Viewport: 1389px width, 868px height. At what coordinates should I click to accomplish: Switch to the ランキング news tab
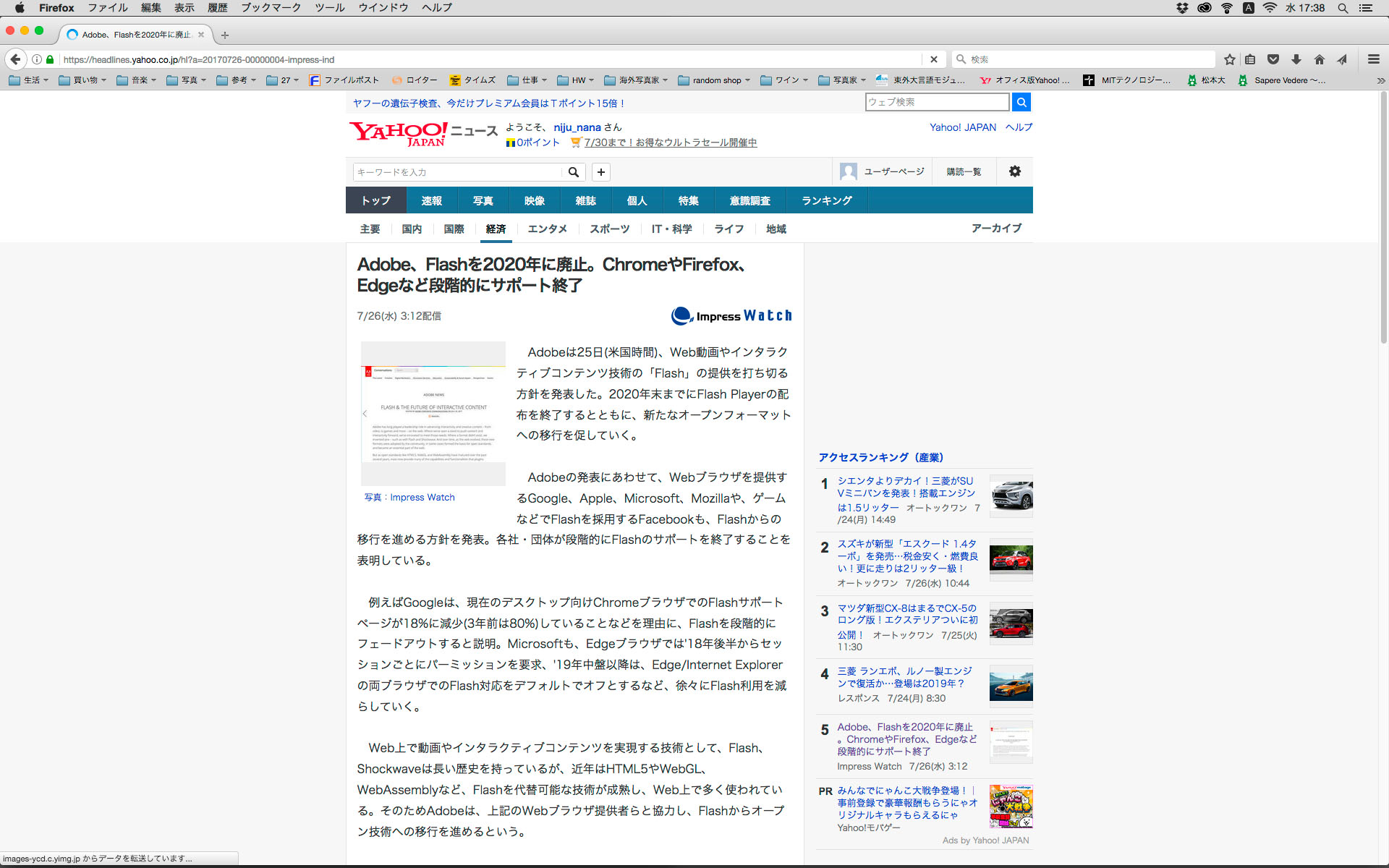tap(826, 200)
